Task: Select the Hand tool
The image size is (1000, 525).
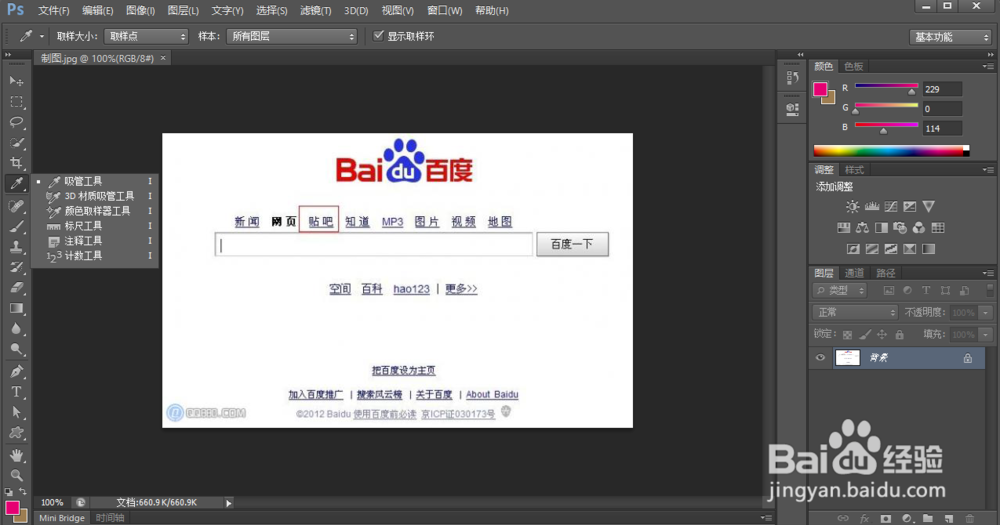Action: (x=17, y=455)
